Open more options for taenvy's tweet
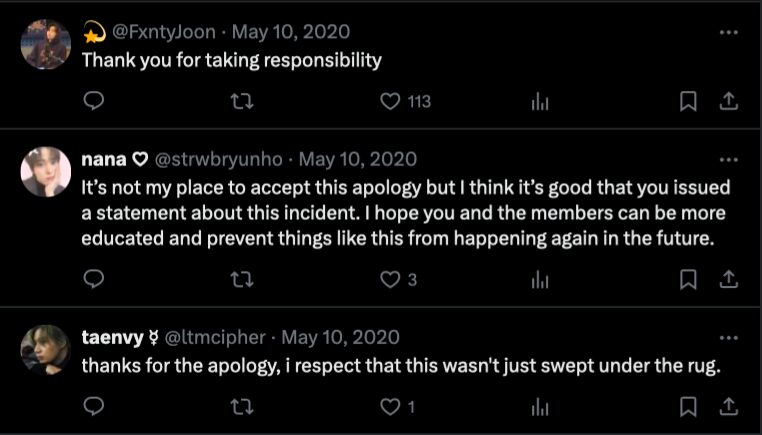 pyautogui.click(x=729, y=338)
